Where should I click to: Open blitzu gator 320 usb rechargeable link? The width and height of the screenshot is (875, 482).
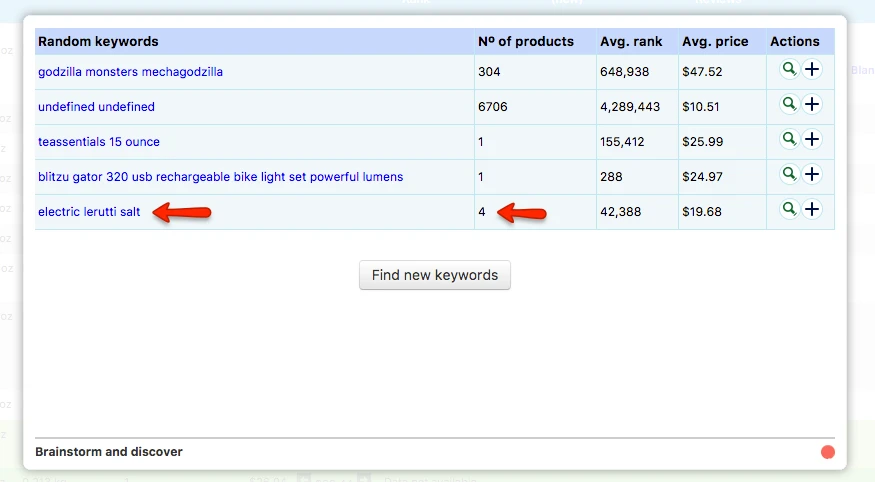pos(220,177)
